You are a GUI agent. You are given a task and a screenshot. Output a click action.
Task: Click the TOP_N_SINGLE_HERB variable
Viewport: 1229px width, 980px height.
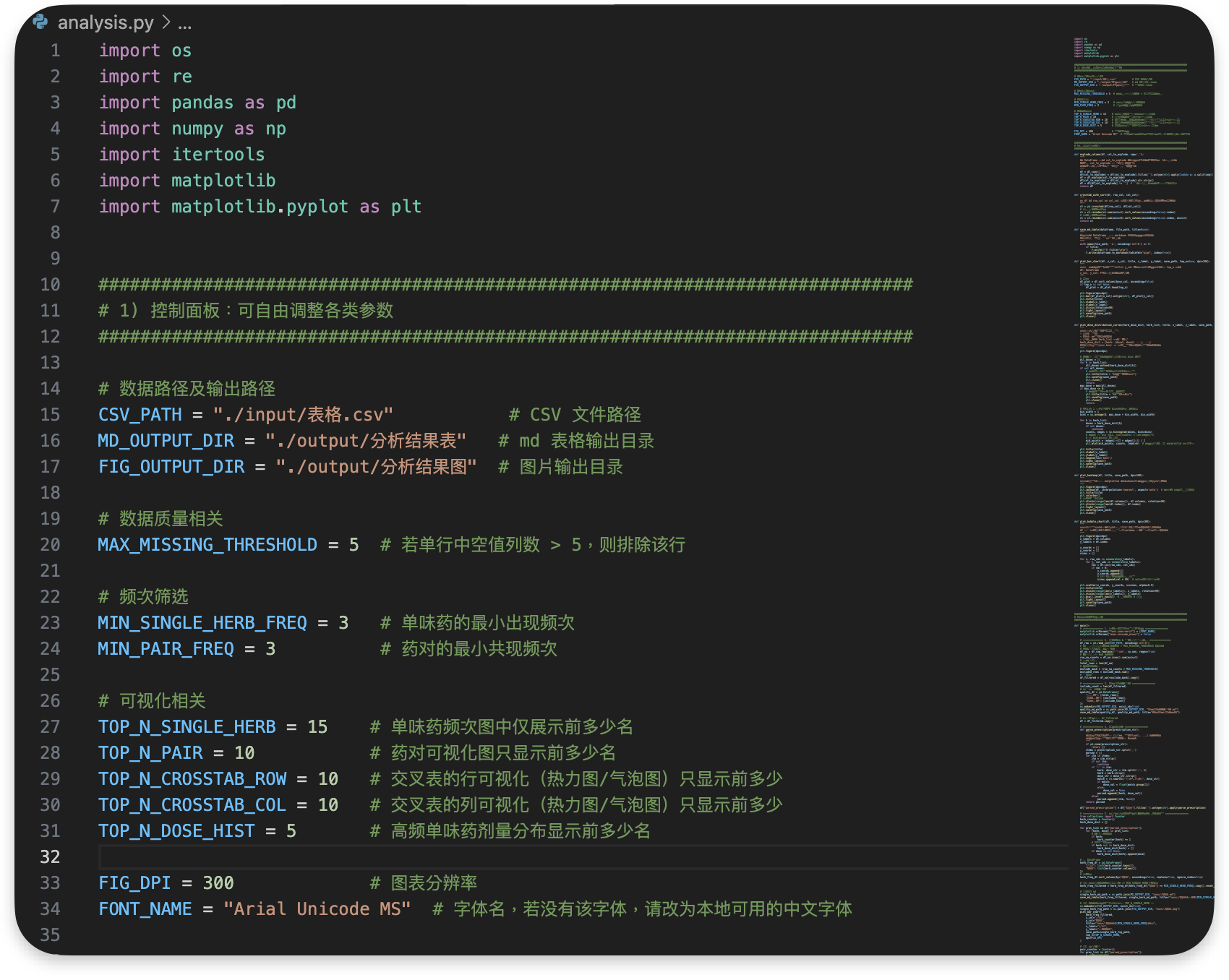(187, 727)
